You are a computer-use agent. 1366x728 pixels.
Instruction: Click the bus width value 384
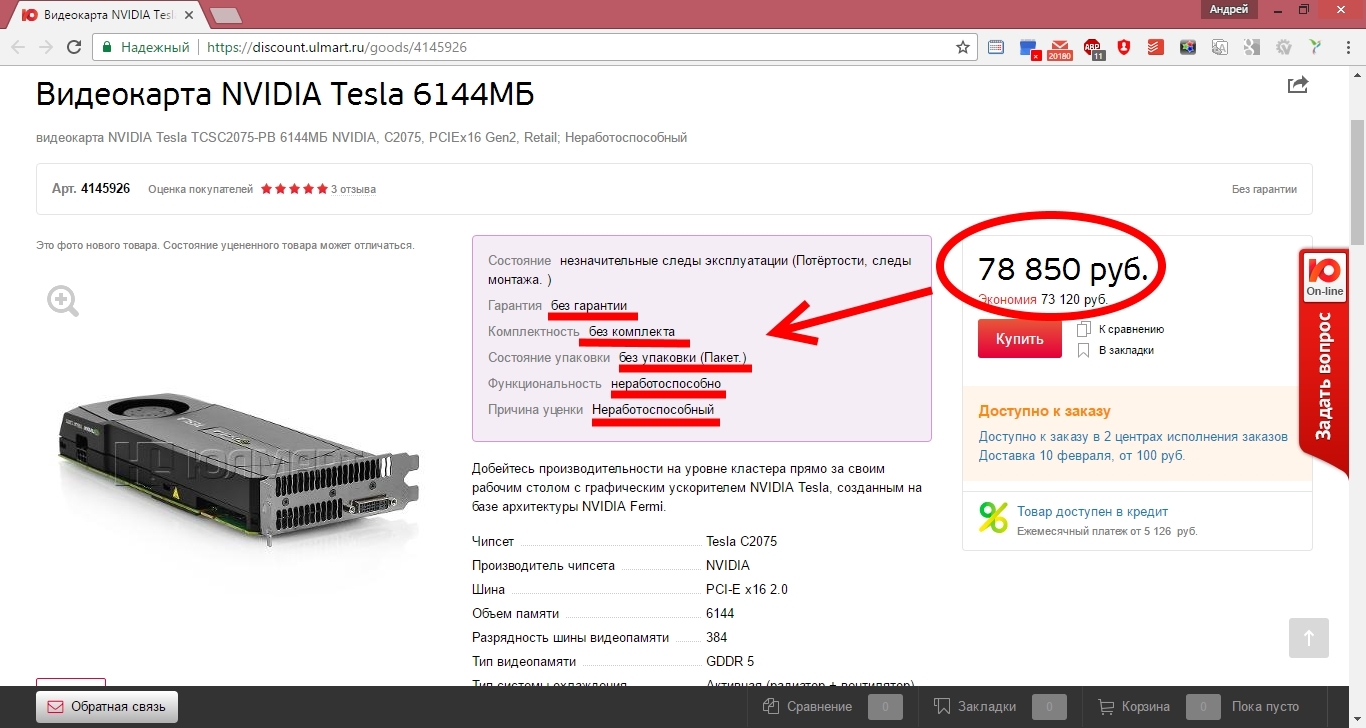point(716,637)
